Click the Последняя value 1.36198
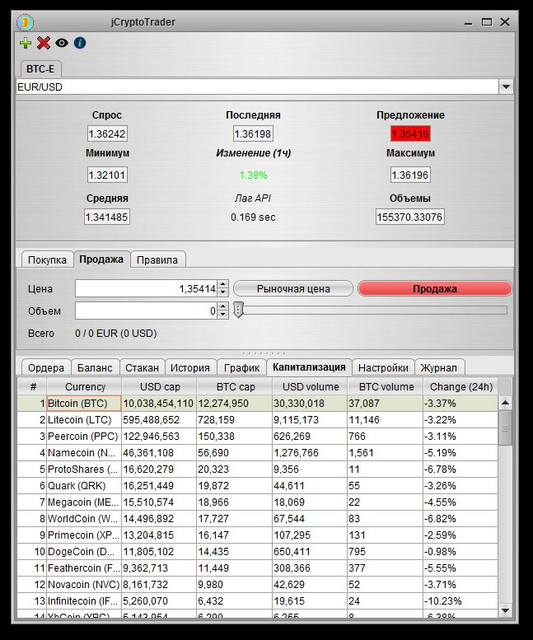533x640 pixels. click(253, 134)
